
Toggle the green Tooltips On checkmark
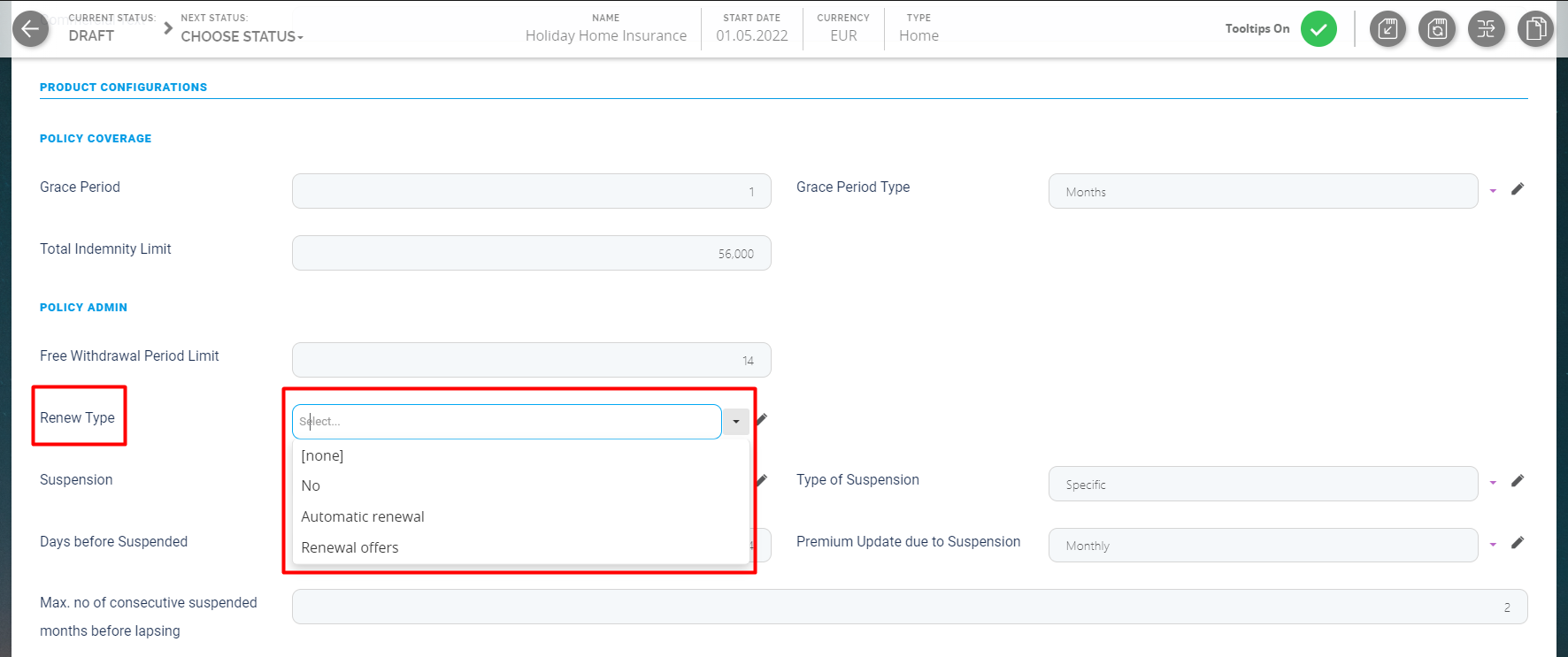[1318, 29]
